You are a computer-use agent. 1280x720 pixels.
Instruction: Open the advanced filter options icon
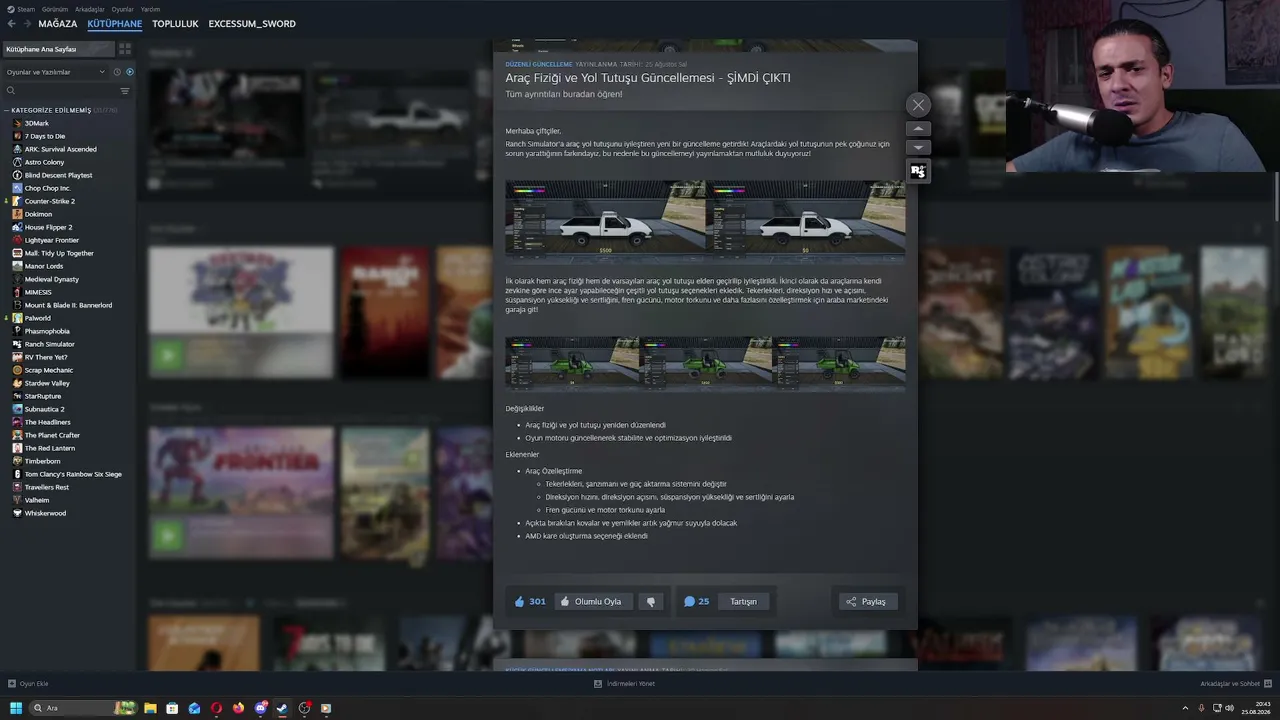[125, 91]
